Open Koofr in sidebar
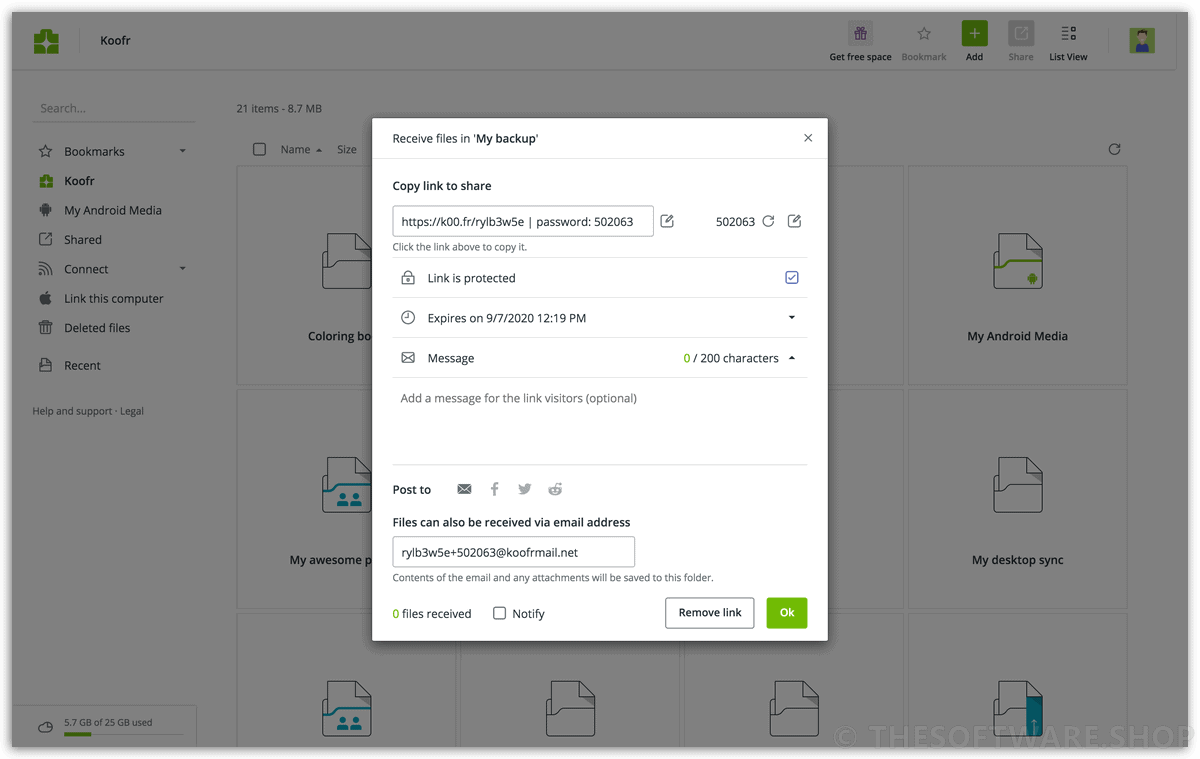The height and width of the screenshot is (759, 1200). (79, 181)
